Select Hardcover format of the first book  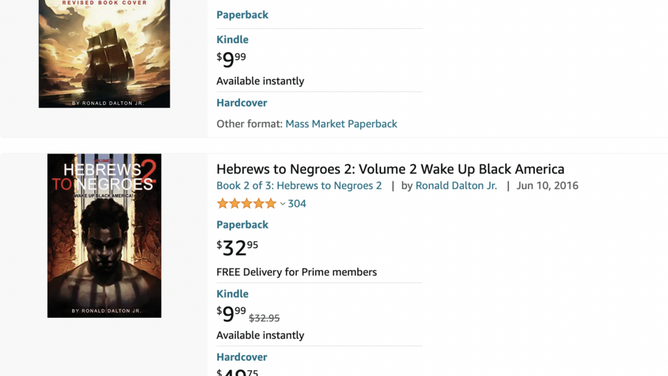pyautogui.click(x=242, y=103)
